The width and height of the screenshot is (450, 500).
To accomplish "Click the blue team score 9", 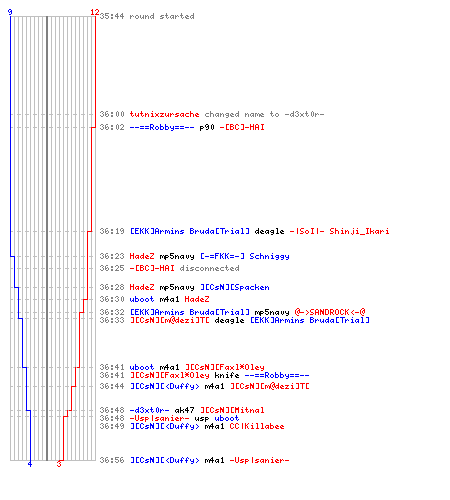I will coord(10,12).
